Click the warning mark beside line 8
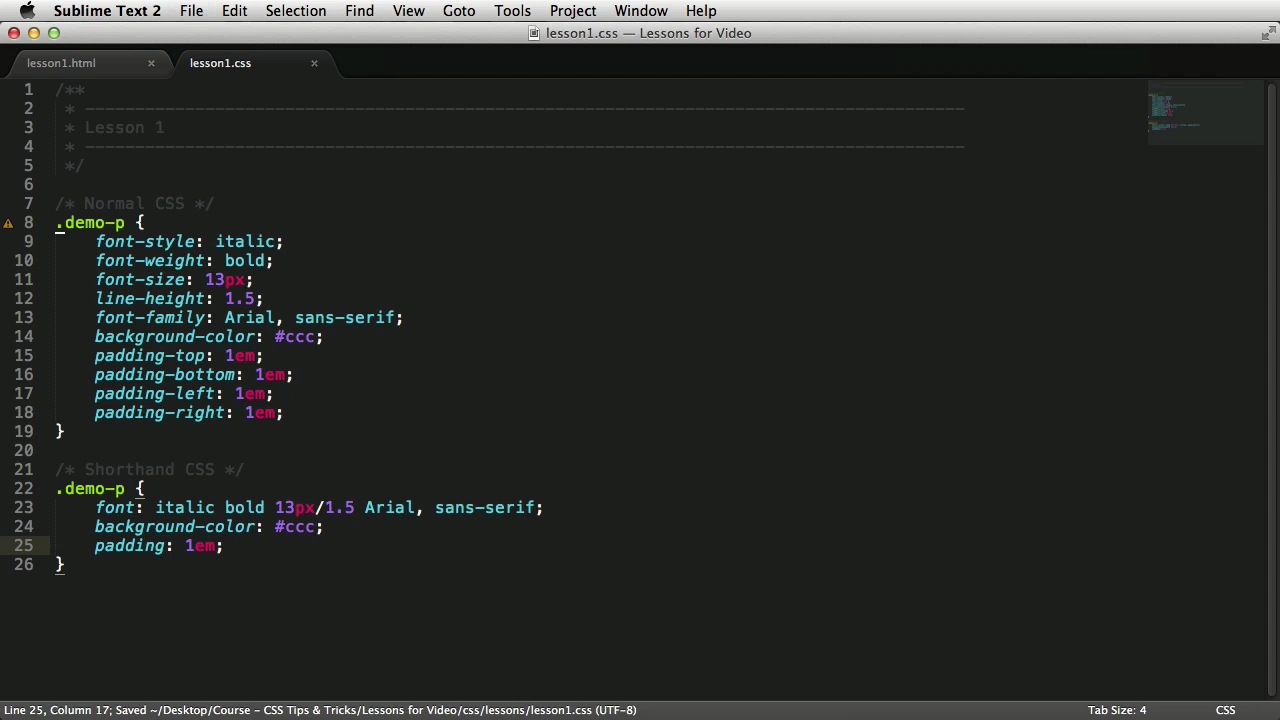 pyautogui.click(x=8, y=223)
